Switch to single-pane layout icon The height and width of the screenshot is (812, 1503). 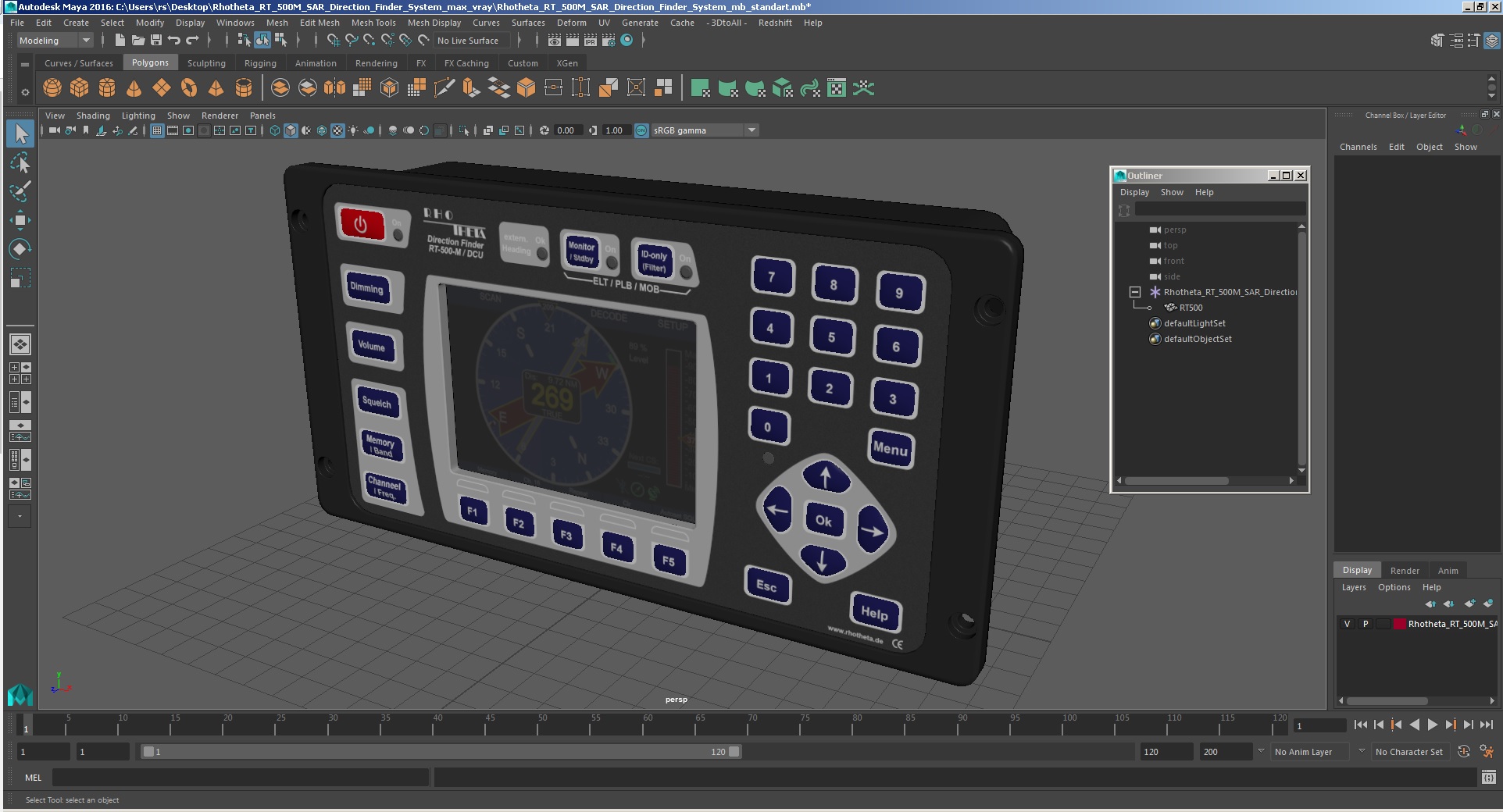coord(20,344)
